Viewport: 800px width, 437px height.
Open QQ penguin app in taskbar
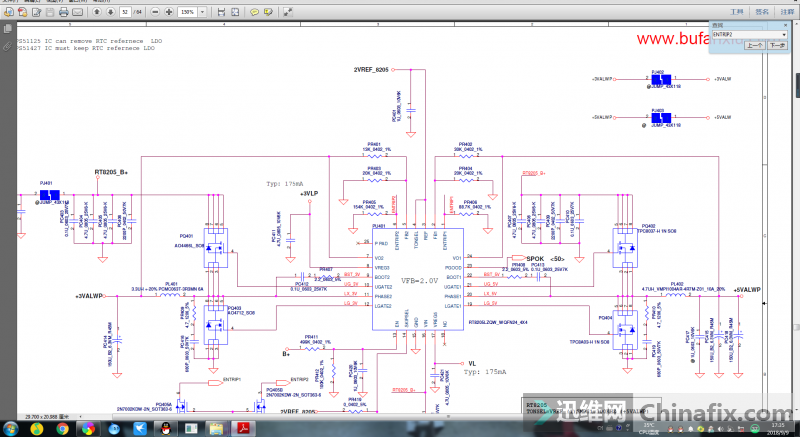pos(165,429)
